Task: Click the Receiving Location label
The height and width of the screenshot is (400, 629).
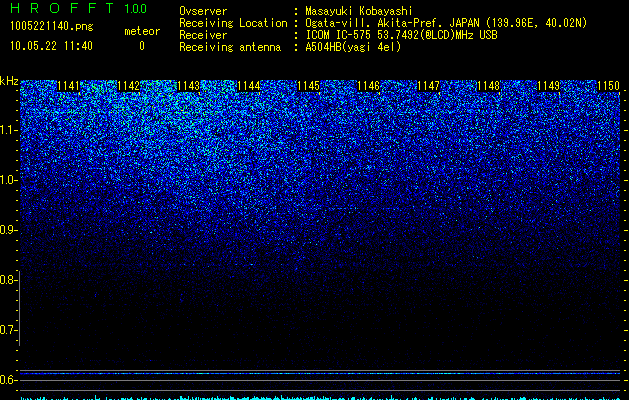Action: click(x=233, y=23)
